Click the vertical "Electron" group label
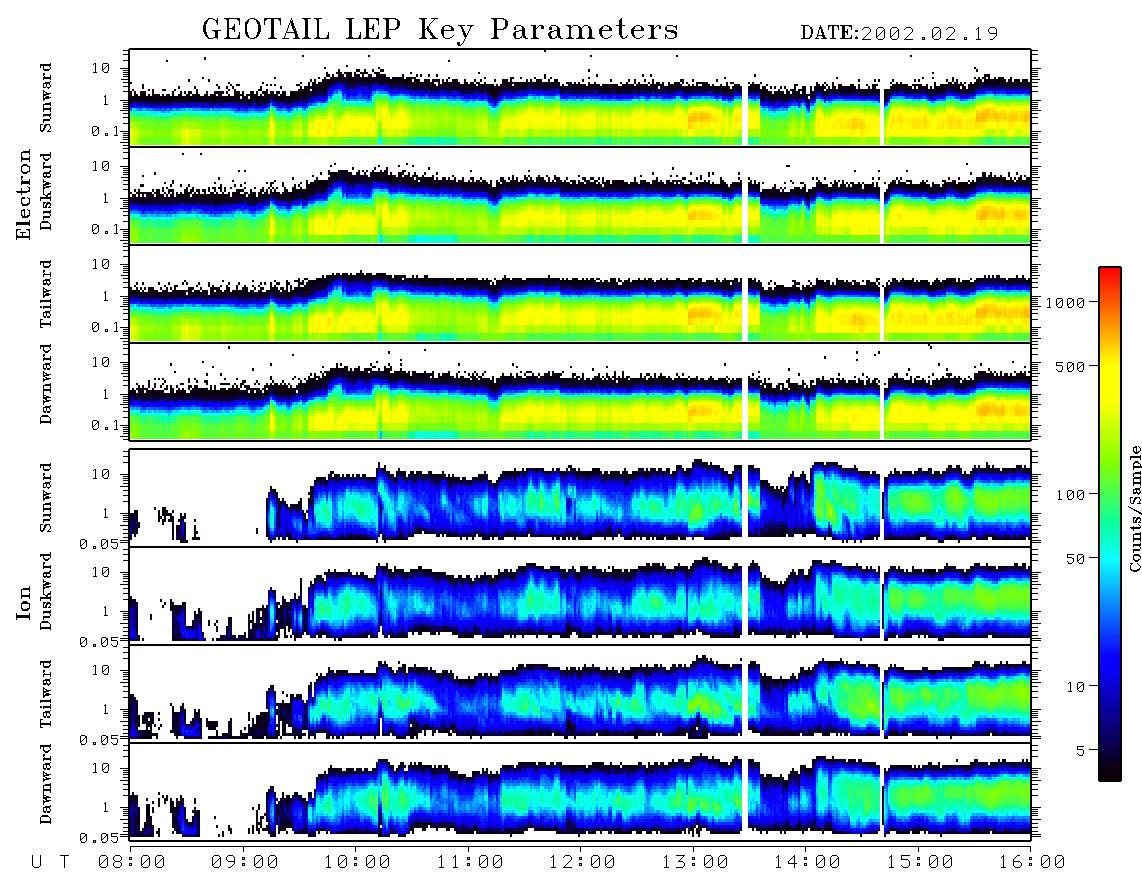 [24, 194]
